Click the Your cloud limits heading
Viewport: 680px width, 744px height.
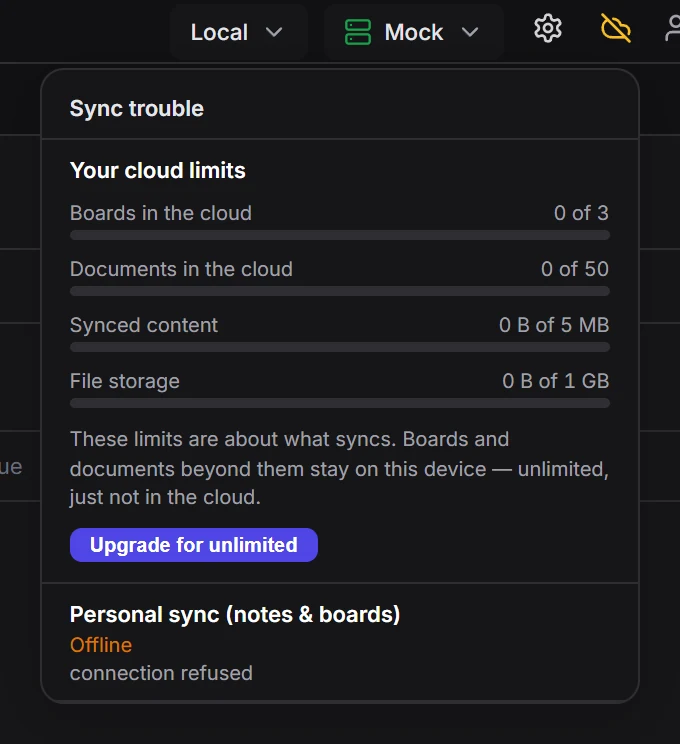tap(158, 170)
